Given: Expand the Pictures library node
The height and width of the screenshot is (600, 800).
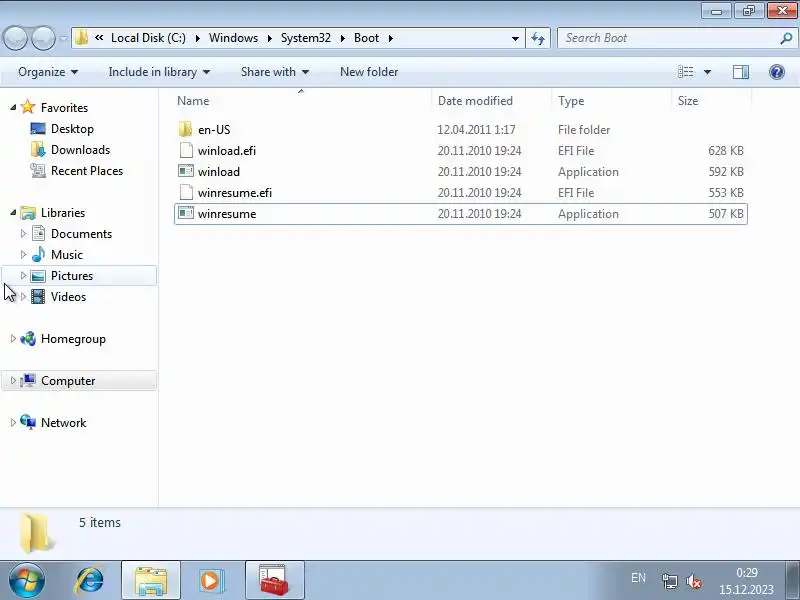Looking at the screenshot, I should point(23,276).
